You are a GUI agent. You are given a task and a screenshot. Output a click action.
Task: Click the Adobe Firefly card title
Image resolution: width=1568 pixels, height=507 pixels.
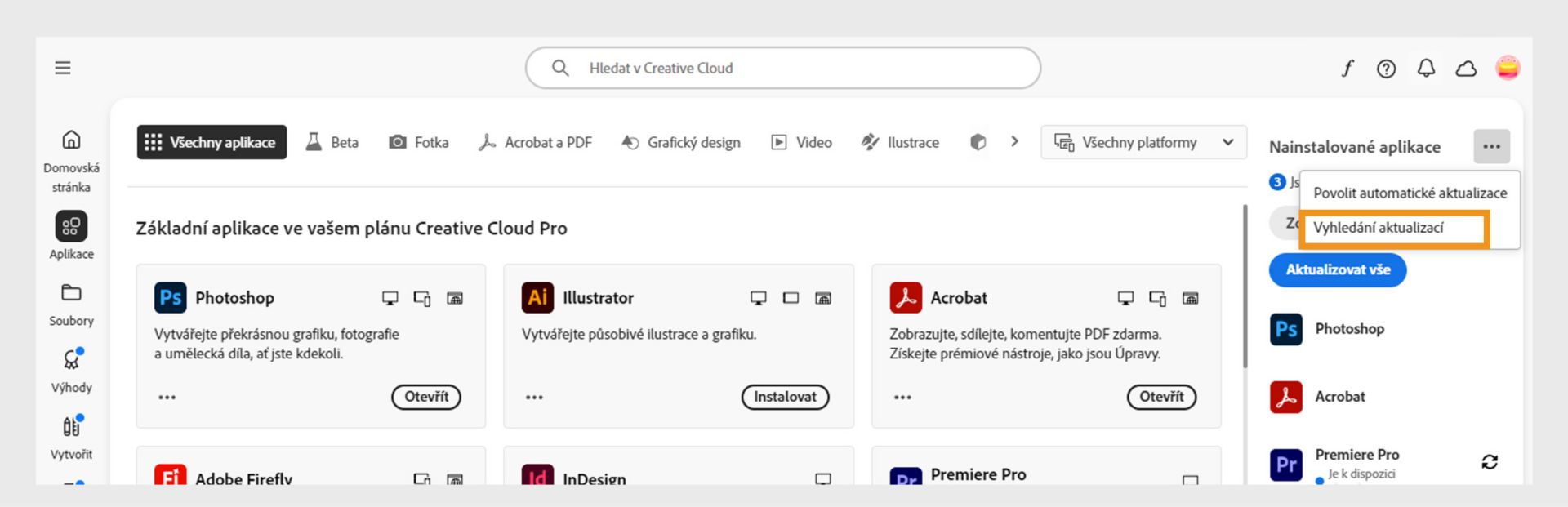(243, 478)
